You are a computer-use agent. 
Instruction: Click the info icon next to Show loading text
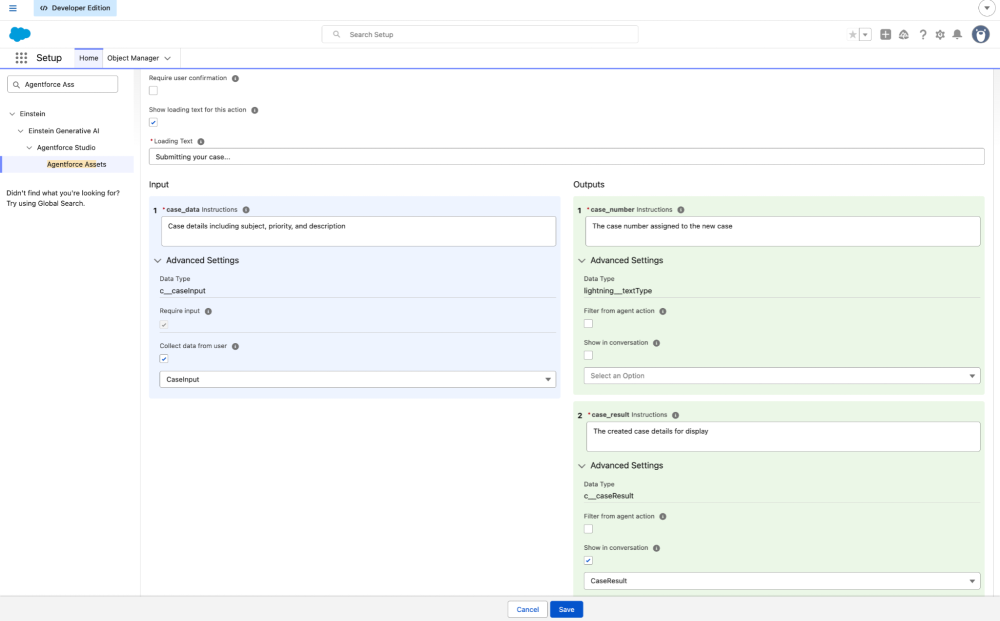(x=254, y=110)
